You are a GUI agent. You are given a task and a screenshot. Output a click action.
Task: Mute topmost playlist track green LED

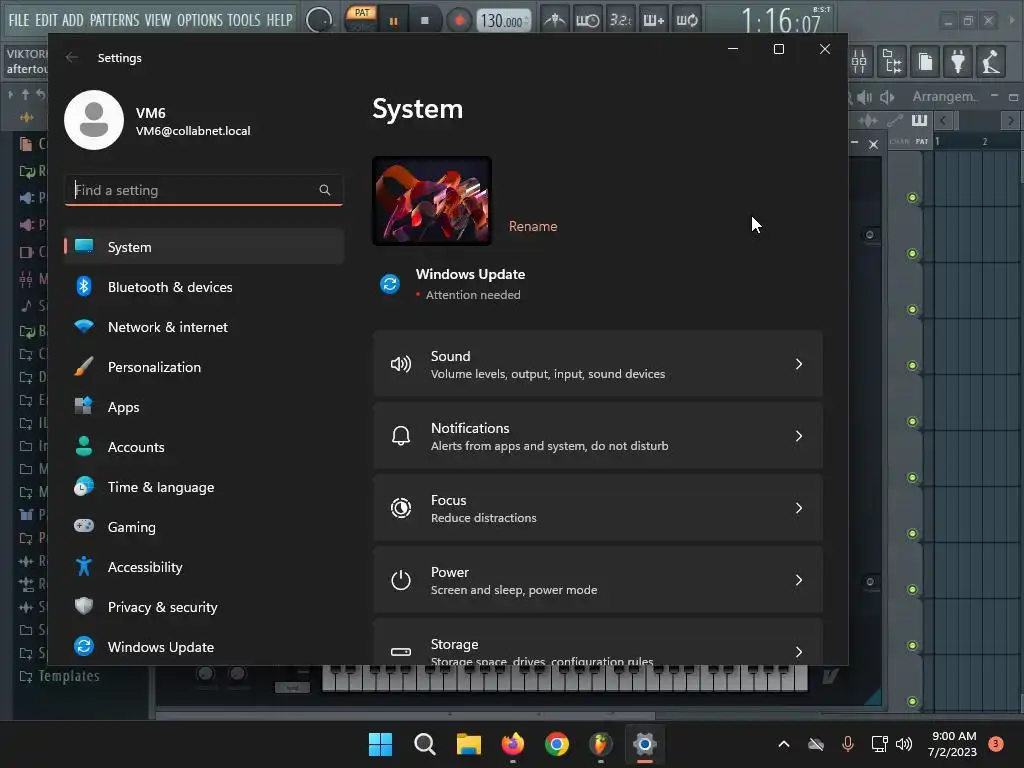click(x=912, y=197)
